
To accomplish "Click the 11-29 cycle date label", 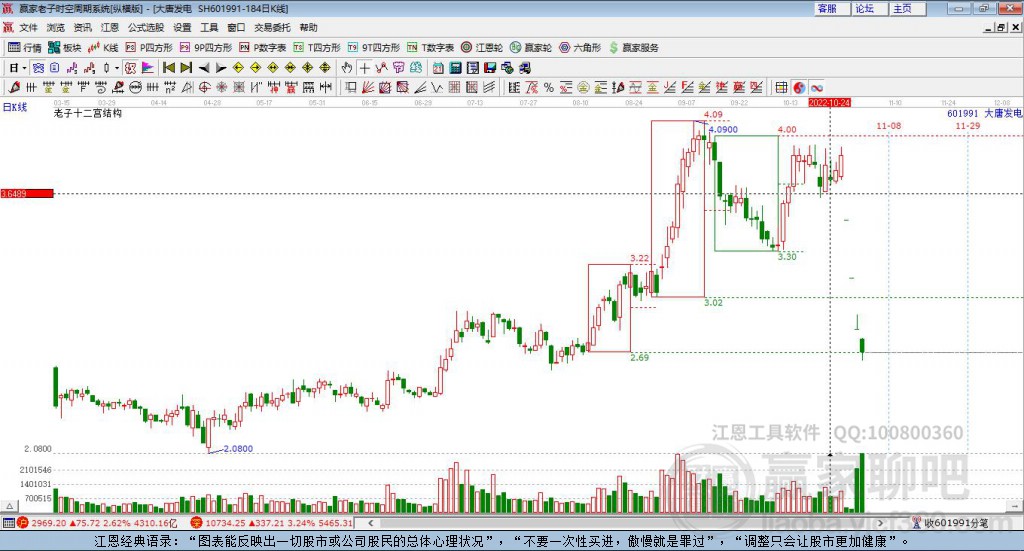I will pos(968,126).
